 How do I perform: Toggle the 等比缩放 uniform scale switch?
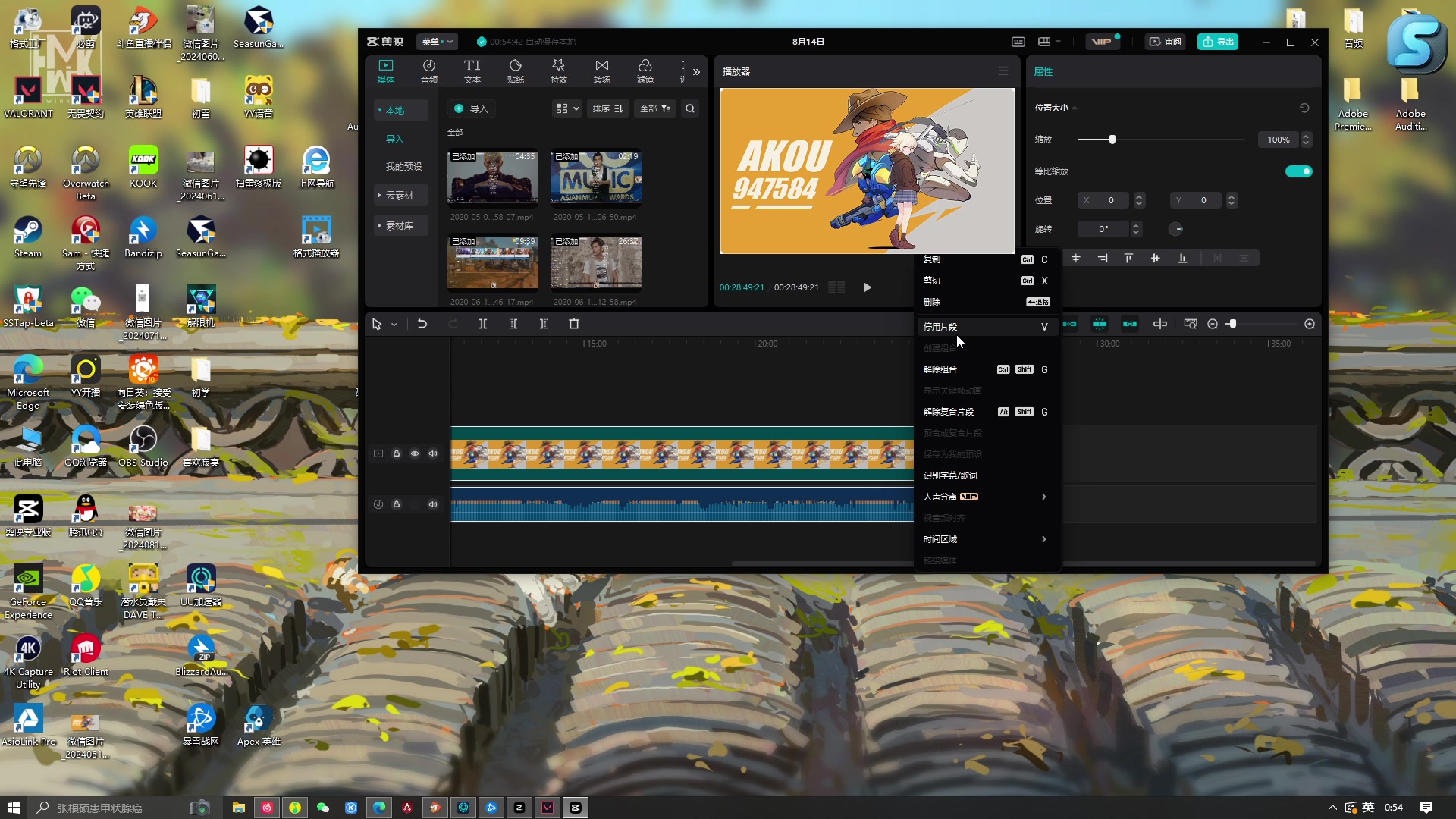coord(1298,171)
